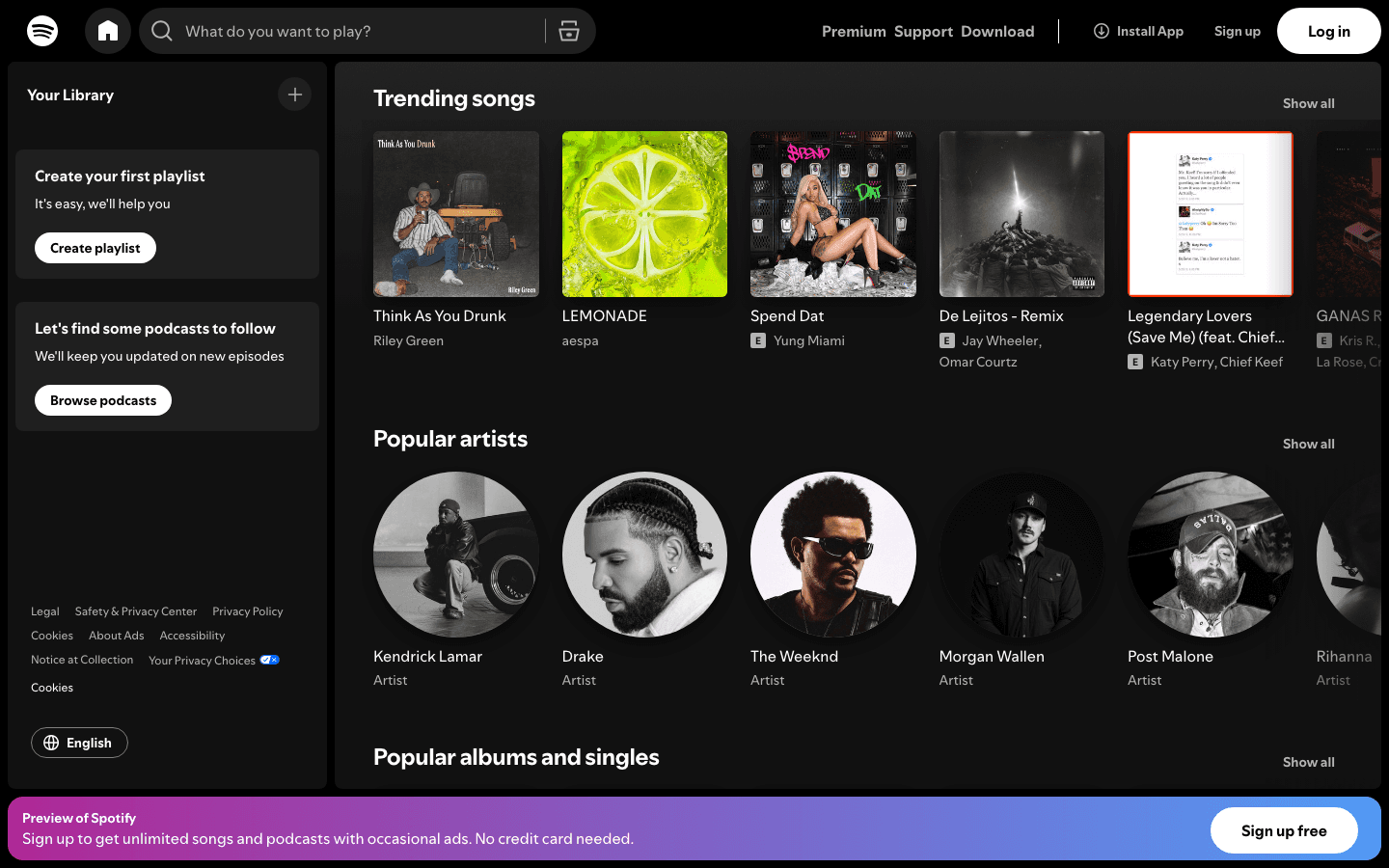Click plus icon in Your Library

[295, 95]
